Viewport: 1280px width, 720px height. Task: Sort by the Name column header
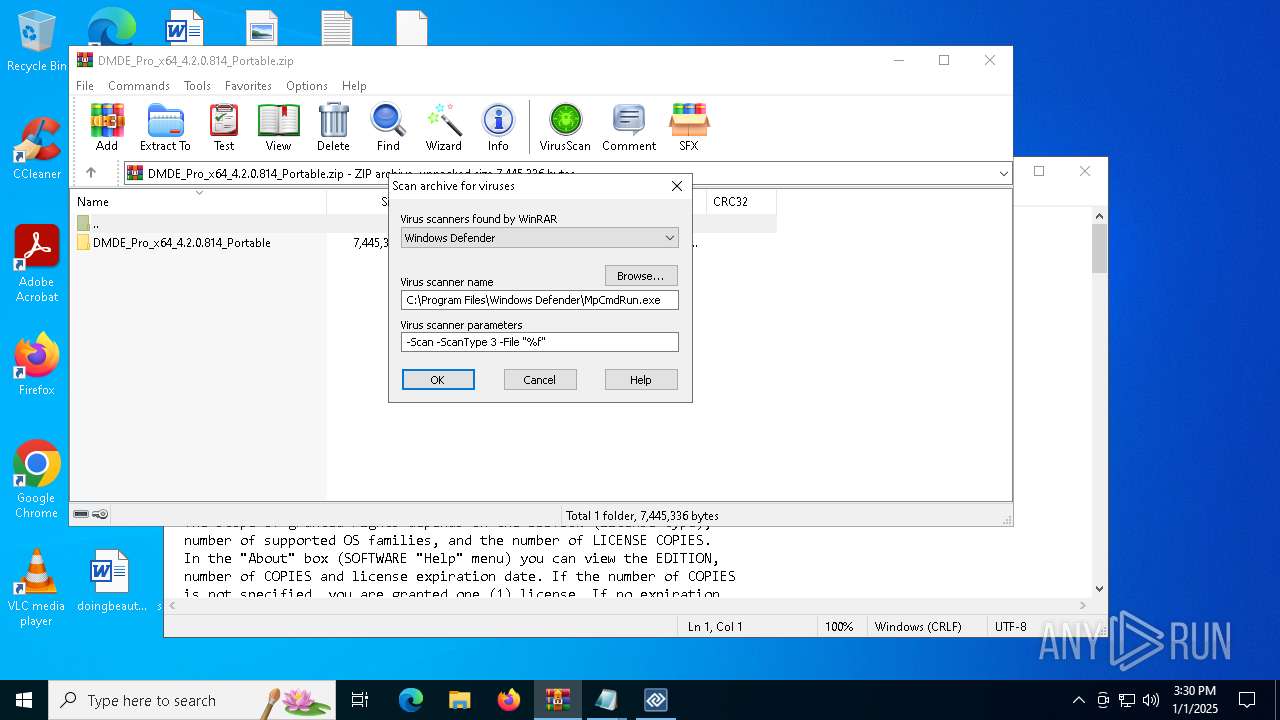[x=200, y=201]
